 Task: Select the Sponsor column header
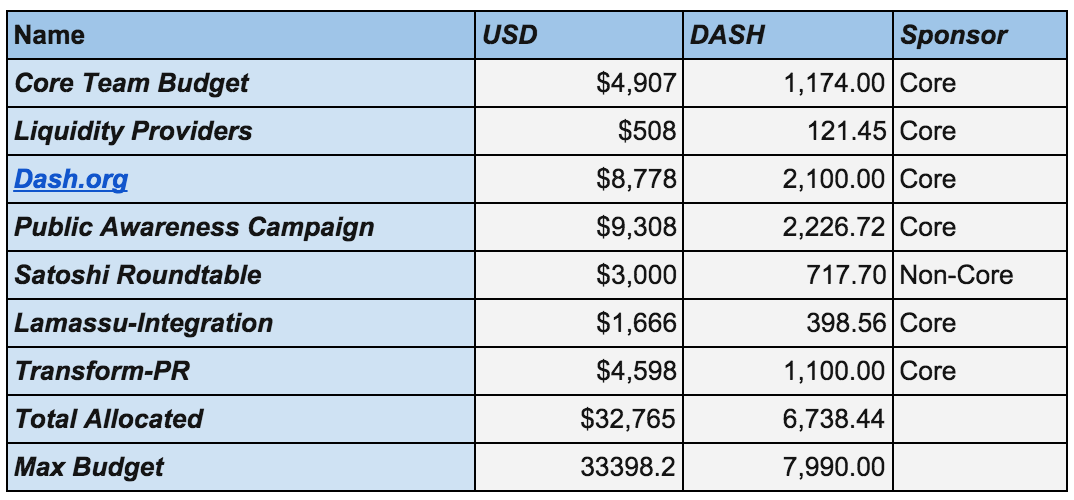click(979, 35)
